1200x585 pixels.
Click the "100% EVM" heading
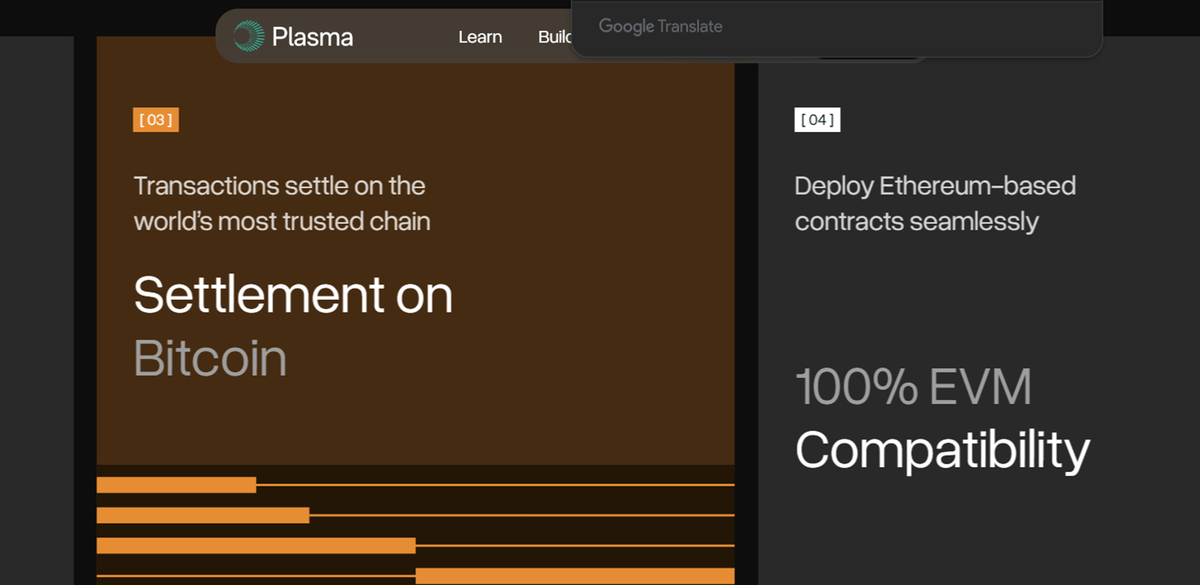pyautogui.click(x=913, y=387)
